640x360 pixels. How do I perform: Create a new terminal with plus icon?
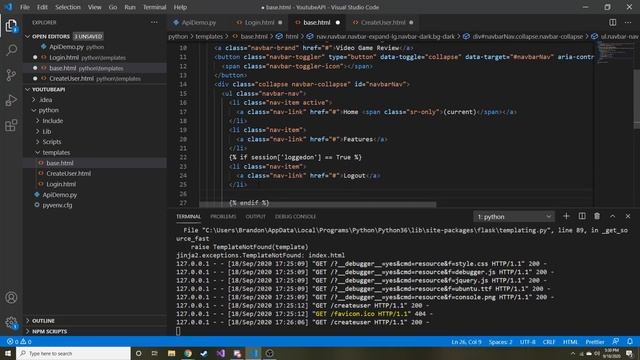(x=566, y=216)
